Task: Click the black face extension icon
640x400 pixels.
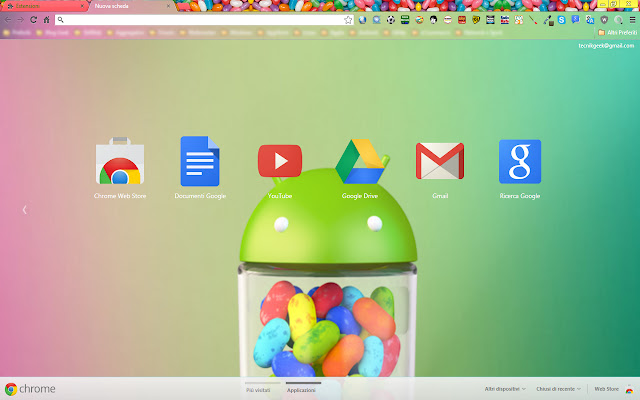Action: tap(433, 20)
